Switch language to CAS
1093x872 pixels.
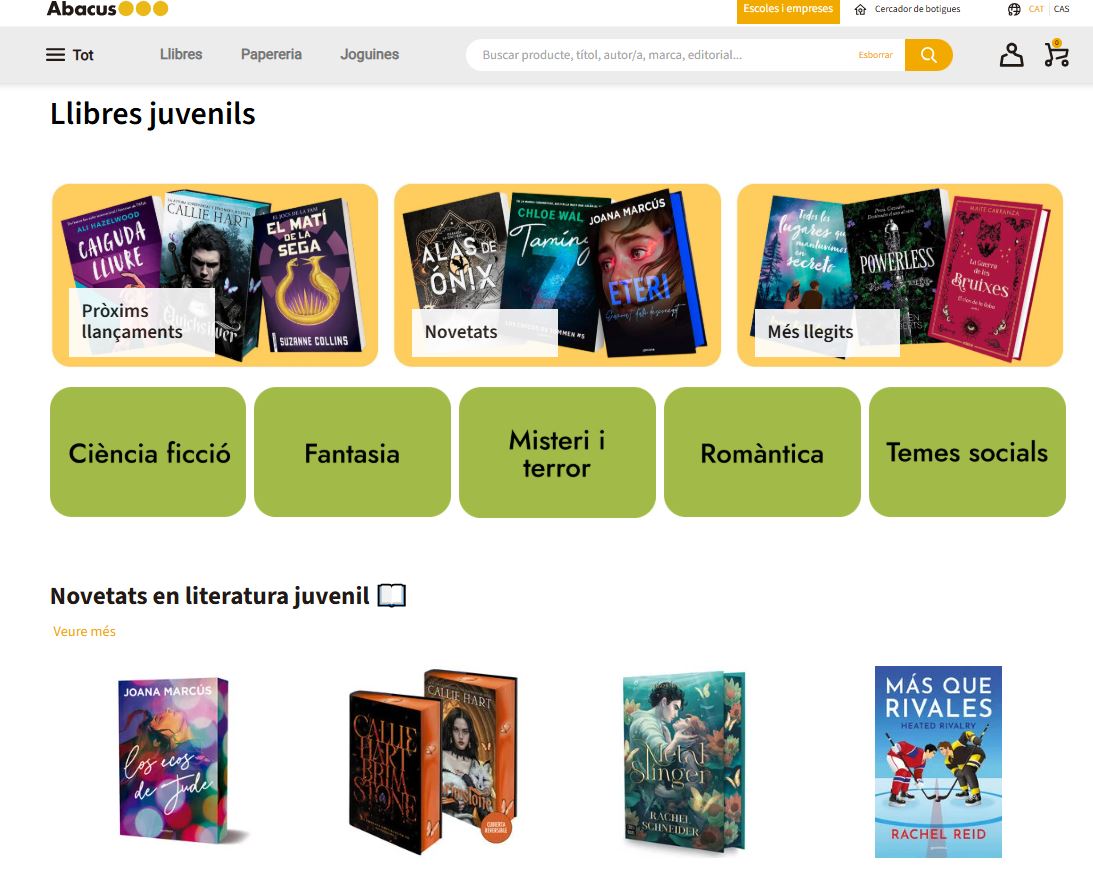click(1062, 9)
